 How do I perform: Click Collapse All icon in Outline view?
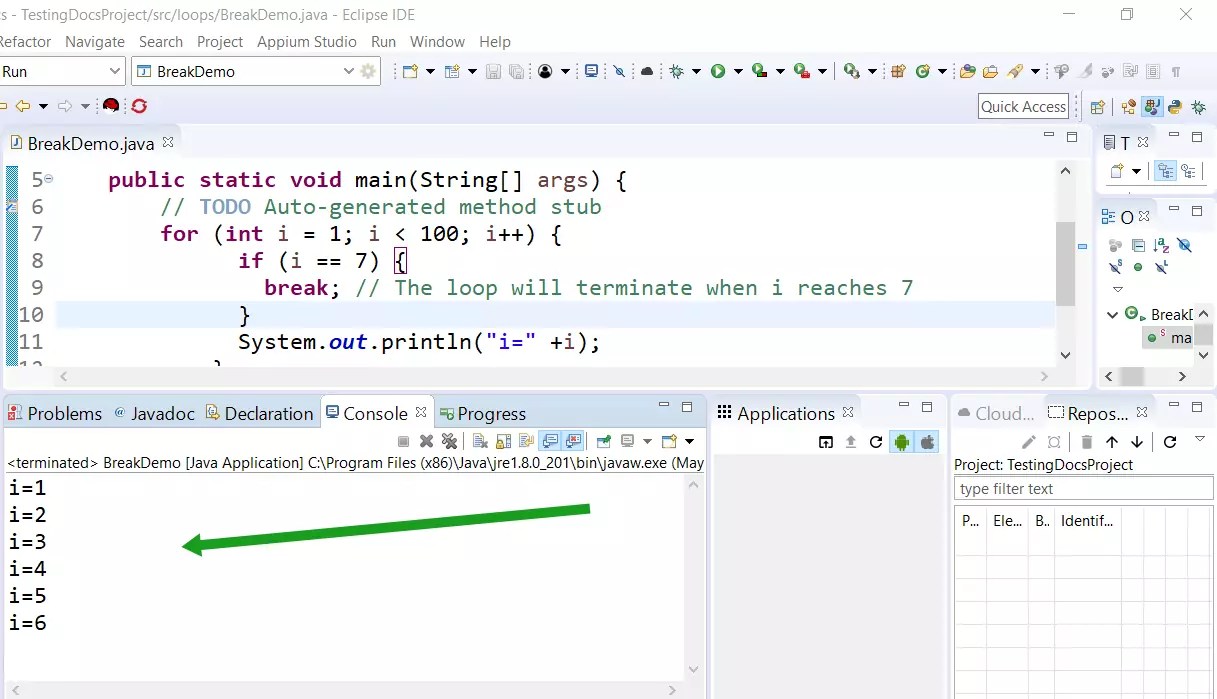(x=1138, y=245)
